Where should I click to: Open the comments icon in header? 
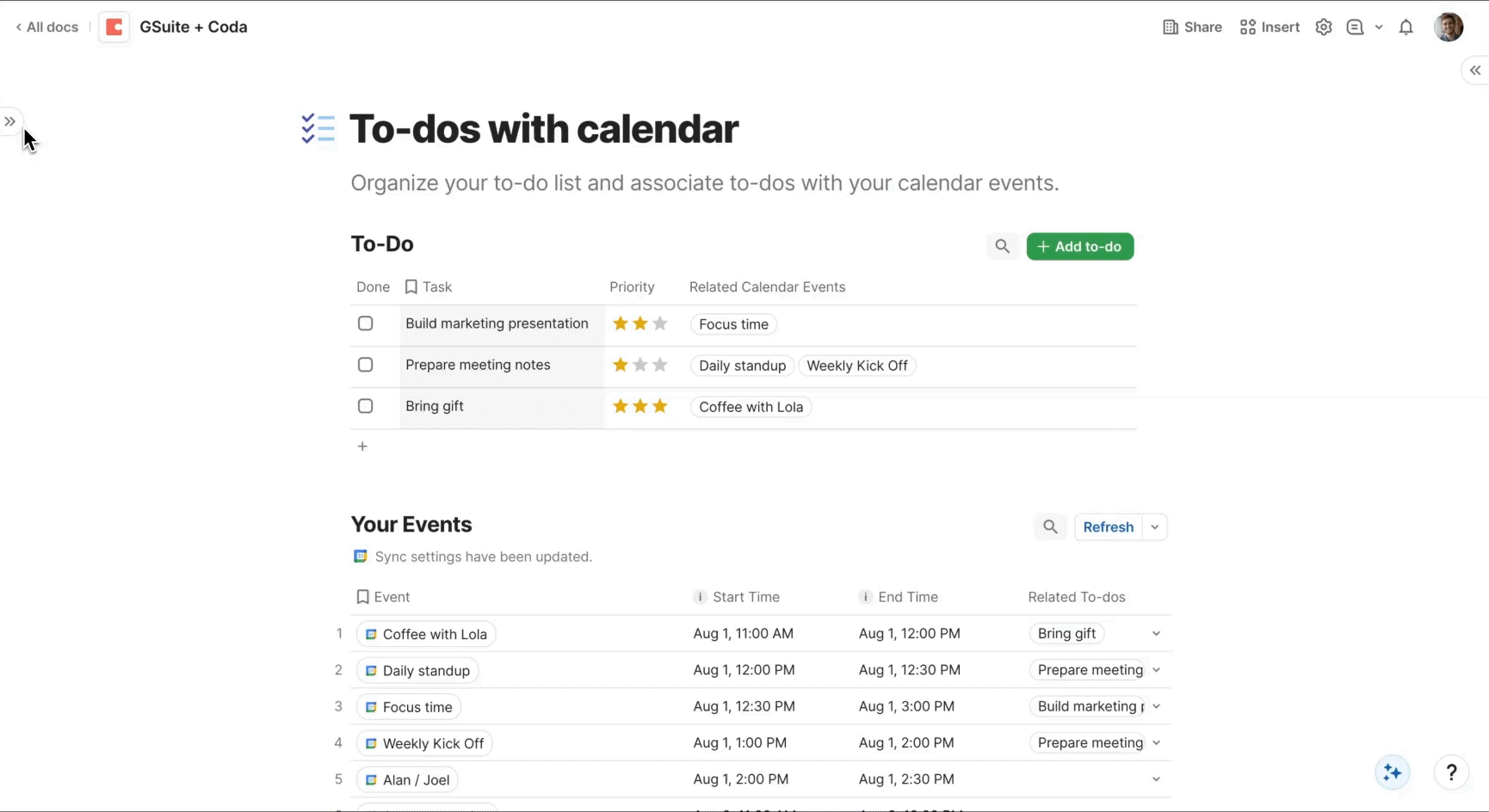pos(1355,28)
